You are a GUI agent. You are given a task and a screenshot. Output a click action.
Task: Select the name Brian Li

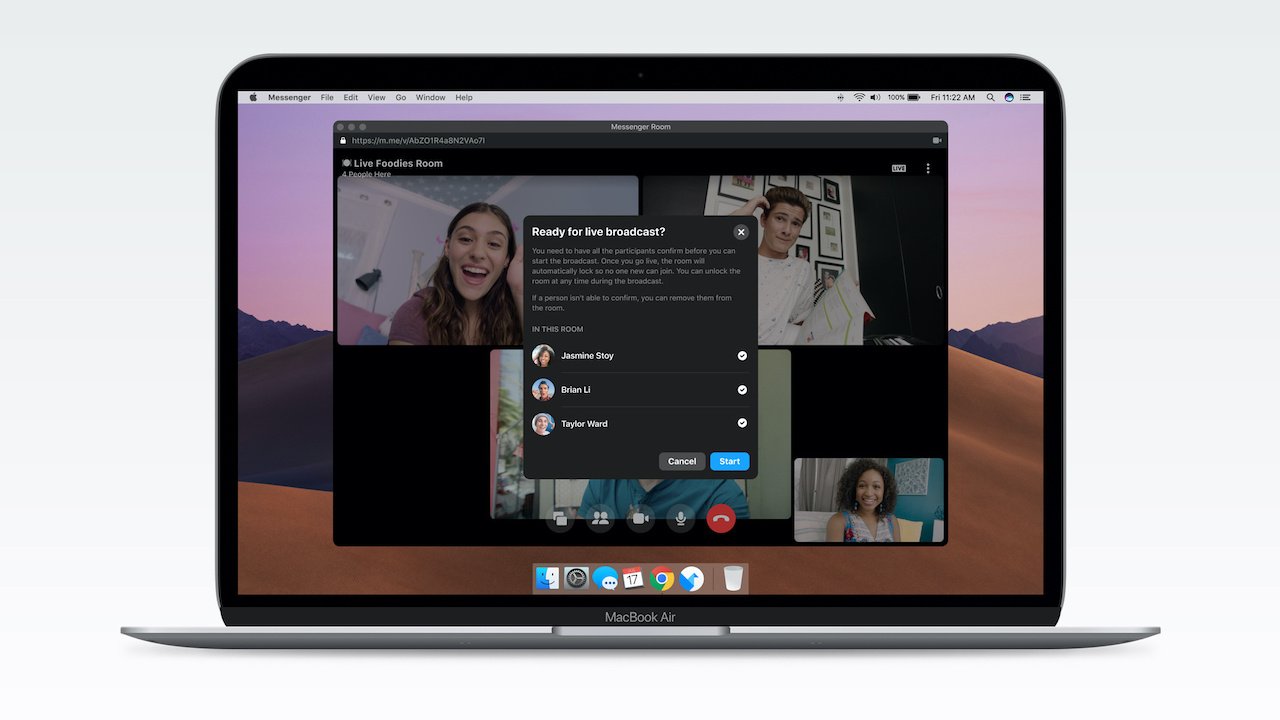coord(576,390)
